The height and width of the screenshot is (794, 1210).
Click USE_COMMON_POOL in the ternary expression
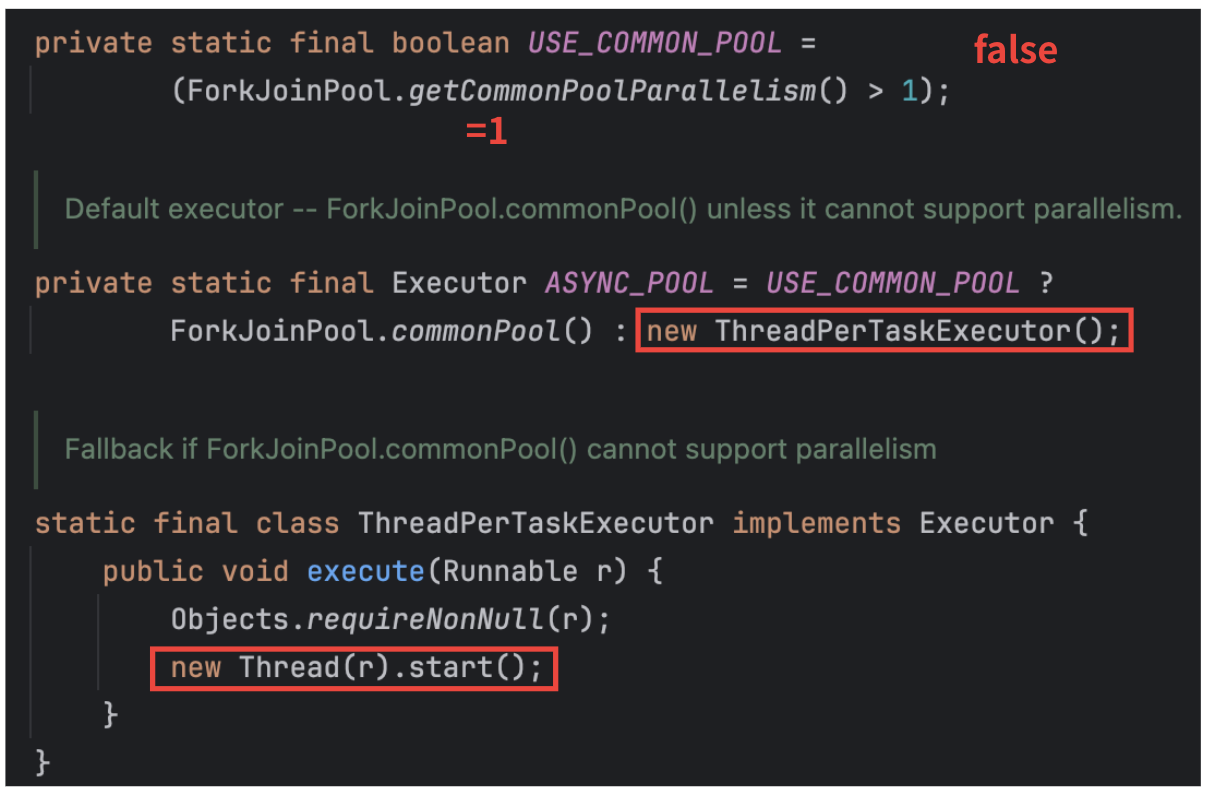[892, 283]
